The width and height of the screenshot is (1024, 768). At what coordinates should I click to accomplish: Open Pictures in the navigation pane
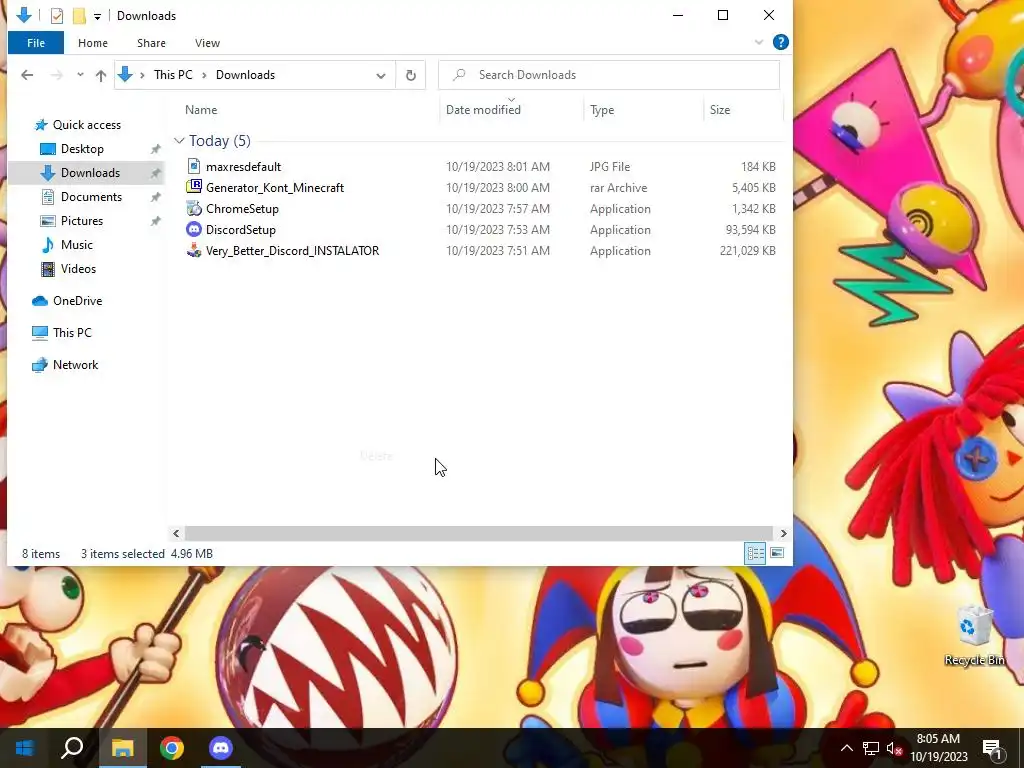tap(82, 221)
